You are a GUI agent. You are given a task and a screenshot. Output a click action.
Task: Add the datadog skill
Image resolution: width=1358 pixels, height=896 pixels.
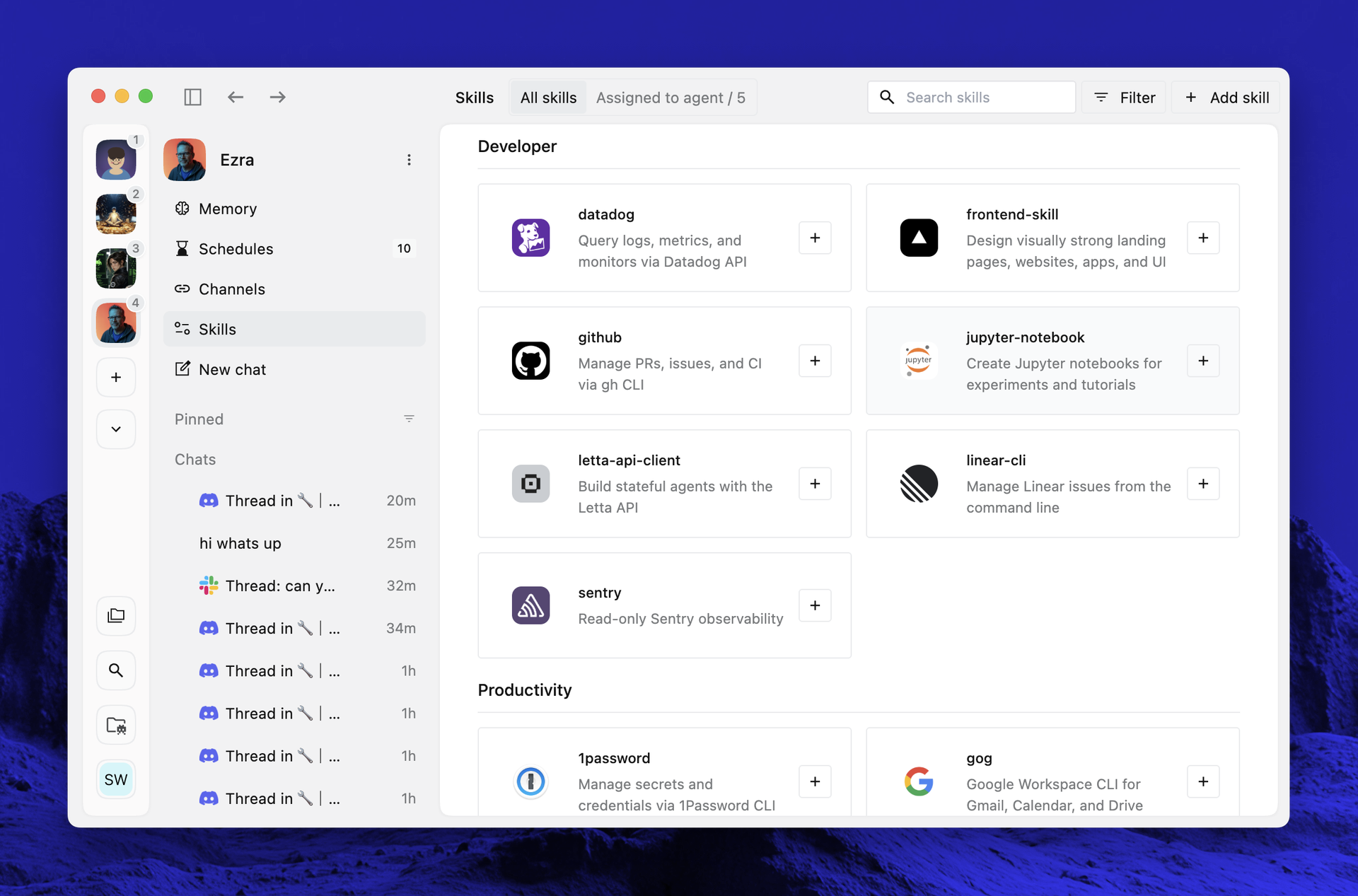(815, 238)
